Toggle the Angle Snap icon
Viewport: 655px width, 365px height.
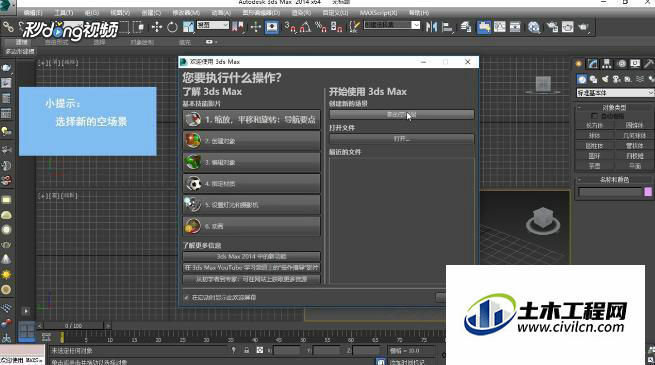(x=305, y=27)
